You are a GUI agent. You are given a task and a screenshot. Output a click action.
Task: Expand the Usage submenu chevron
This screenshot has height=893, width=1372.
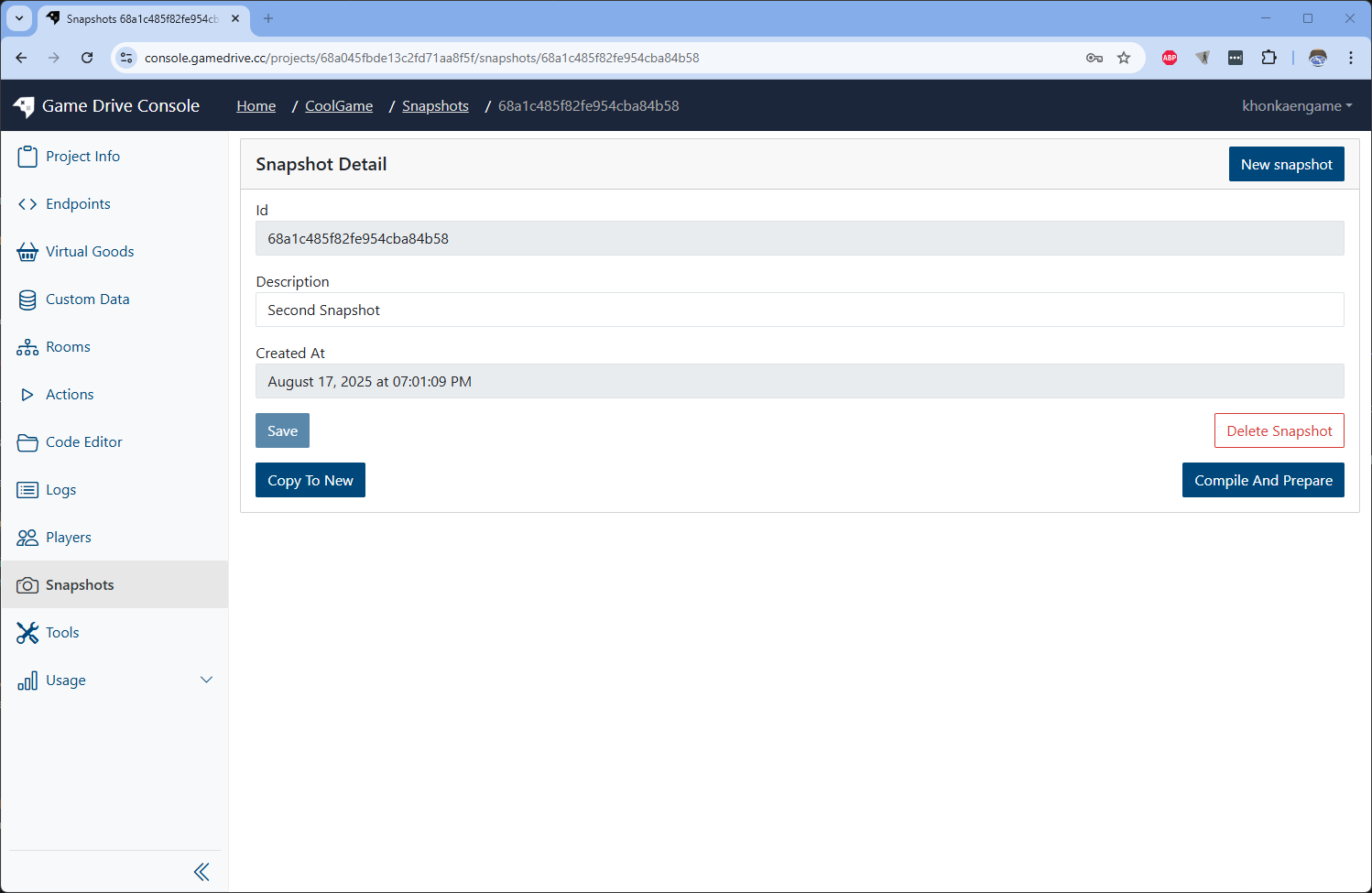click(x=206, y=680)
